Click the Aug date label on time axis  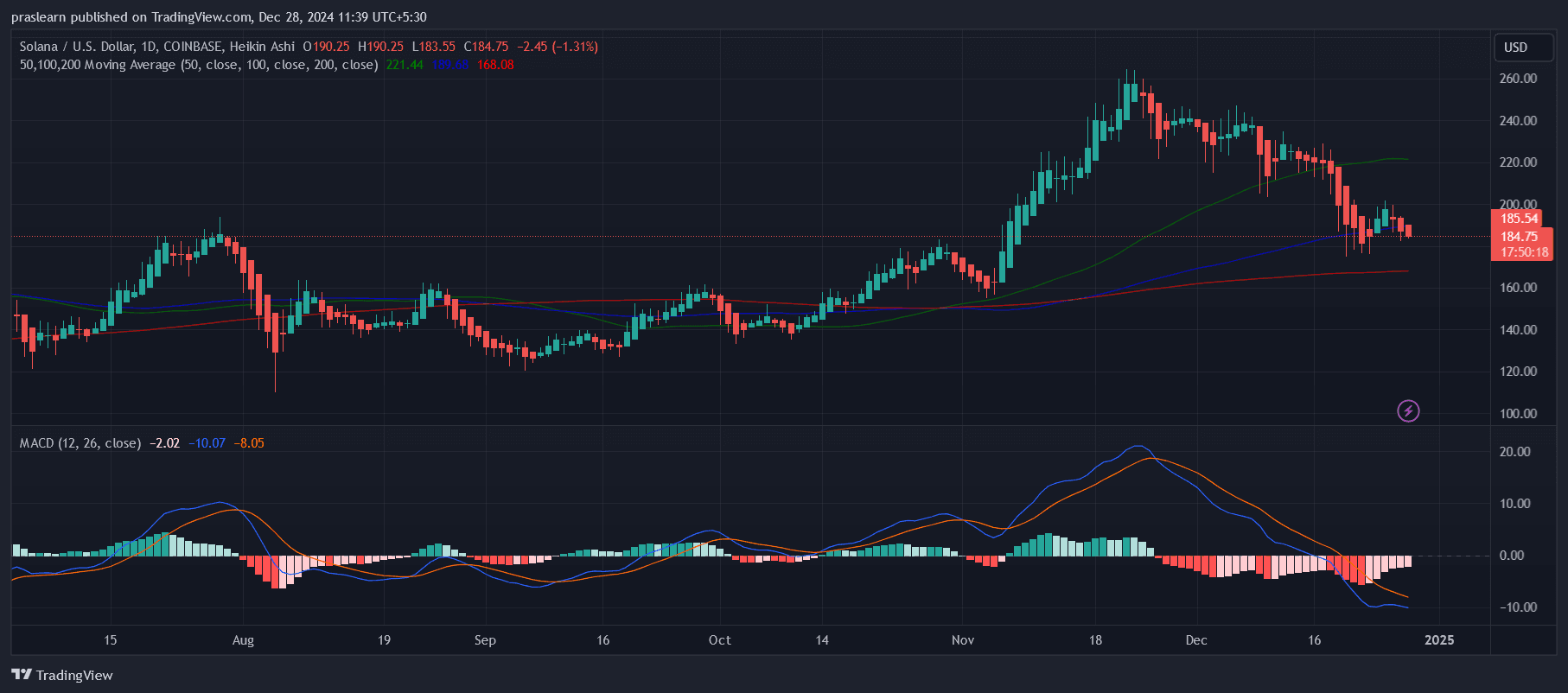click(243, 640)
